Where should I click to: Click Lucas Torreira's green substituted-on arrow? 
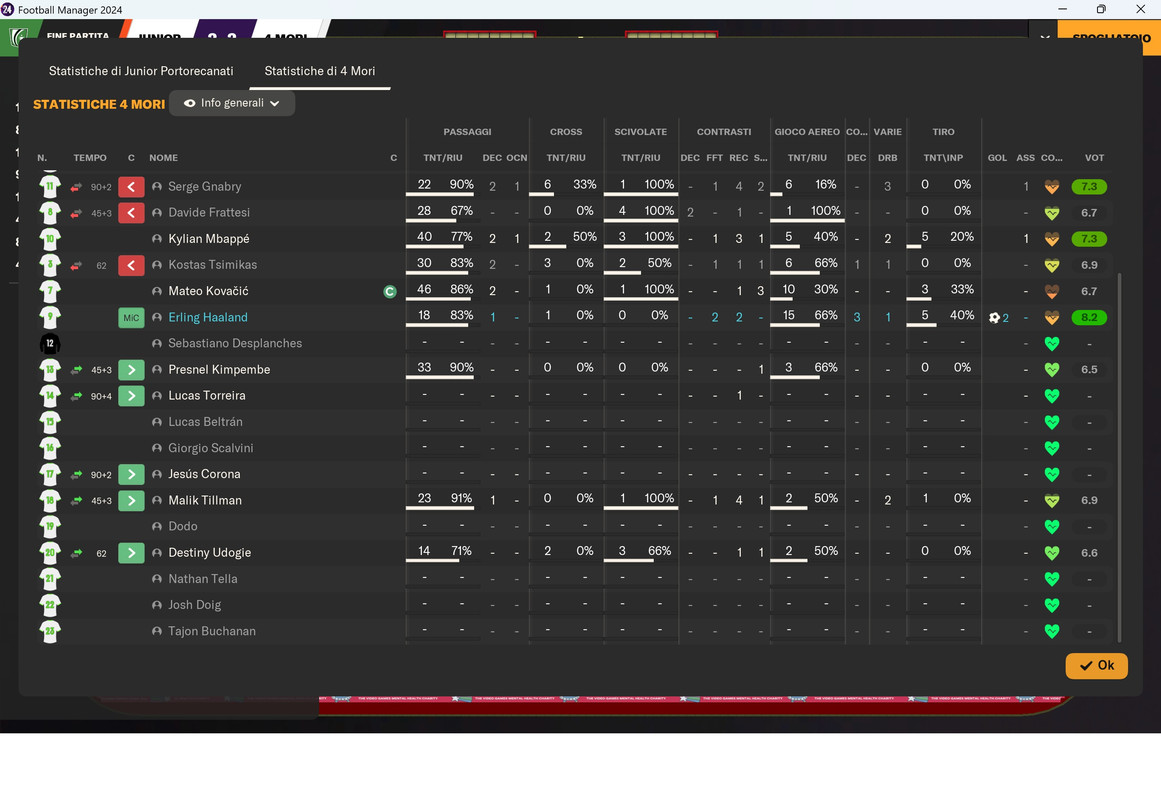tap(131, 396)
